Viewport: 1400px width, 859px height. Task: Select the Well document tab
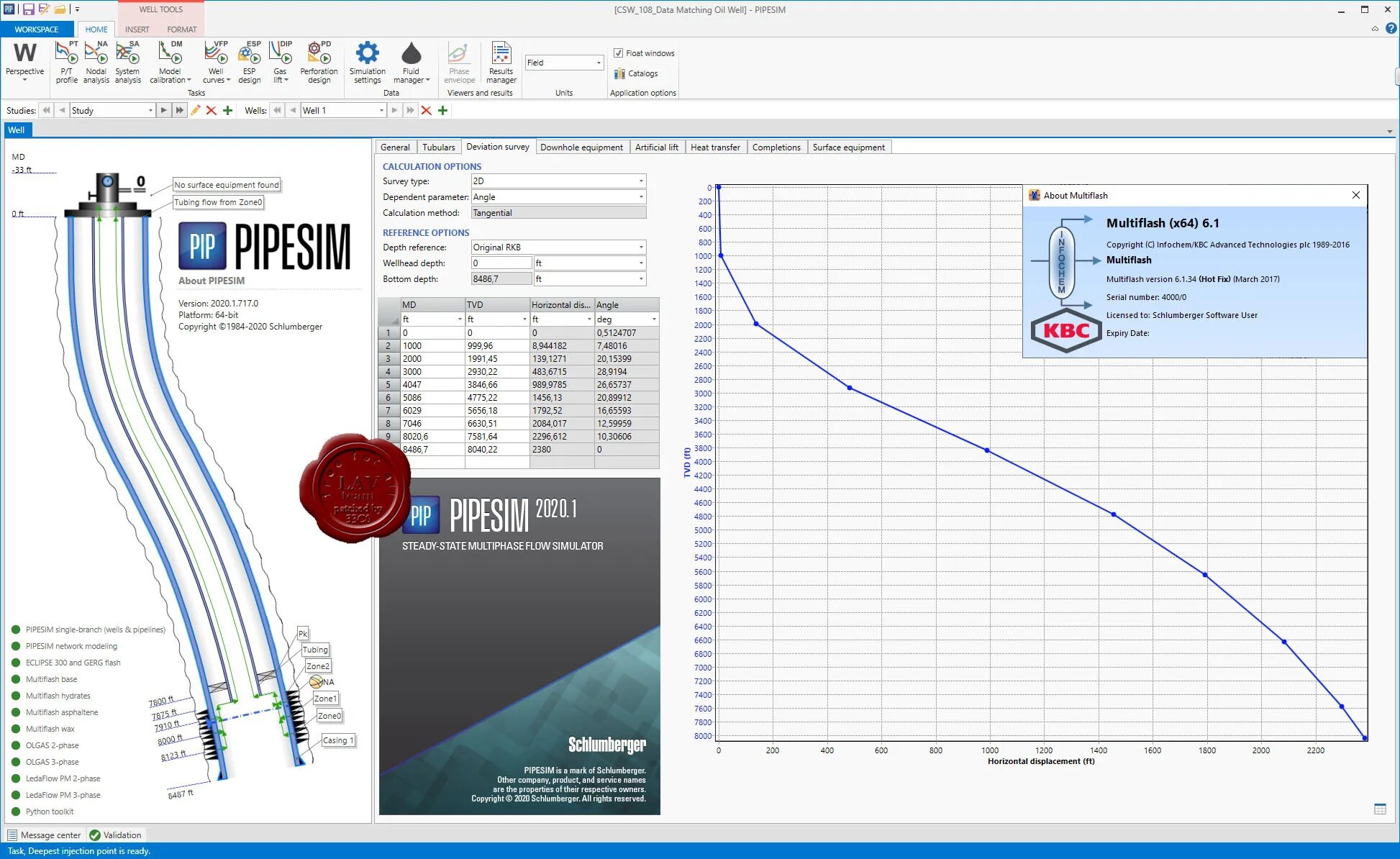(17, 130)
